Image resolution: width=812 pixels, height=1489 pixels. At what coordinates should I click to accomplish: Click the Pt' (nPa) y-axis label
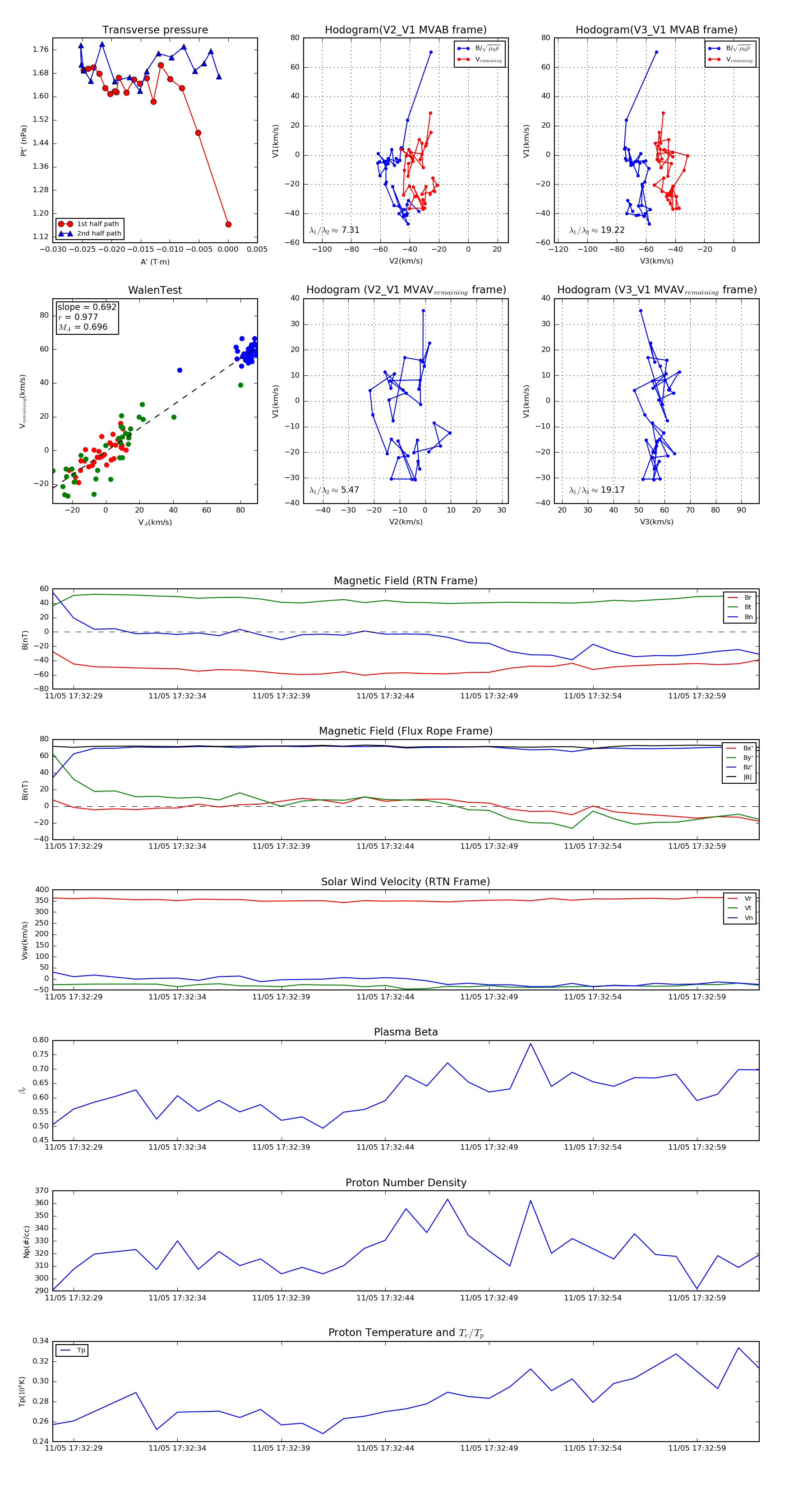click(x=24, y=140)
